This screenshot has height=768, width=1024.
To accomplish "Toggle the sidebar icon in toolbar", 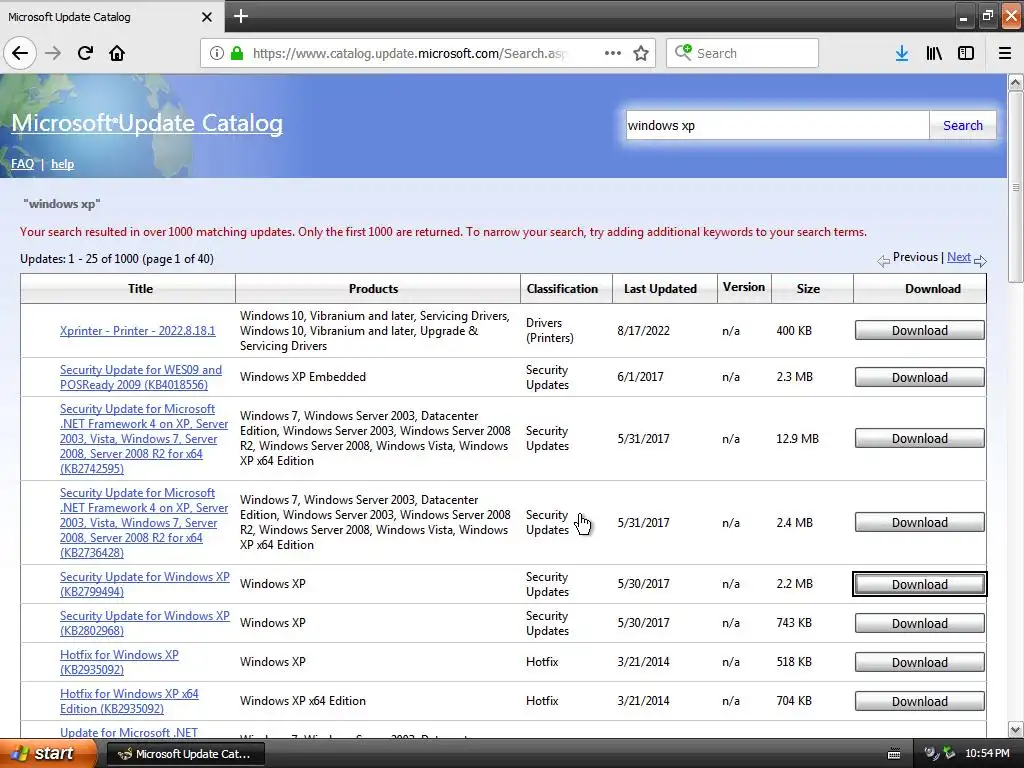I will [966, 53].
